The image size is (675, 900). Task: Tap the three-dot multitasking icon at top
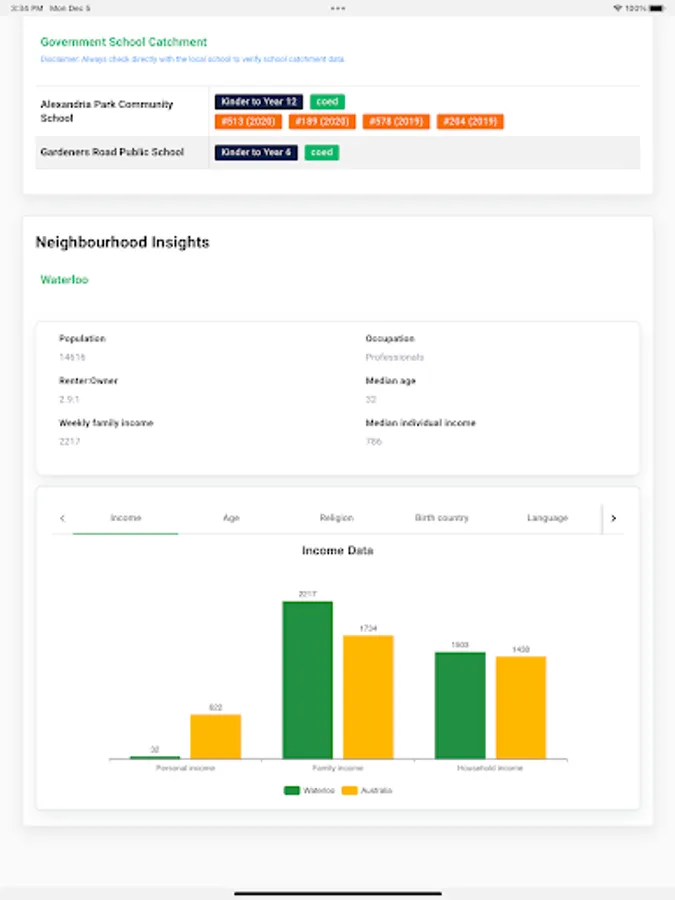coord(338,8)
